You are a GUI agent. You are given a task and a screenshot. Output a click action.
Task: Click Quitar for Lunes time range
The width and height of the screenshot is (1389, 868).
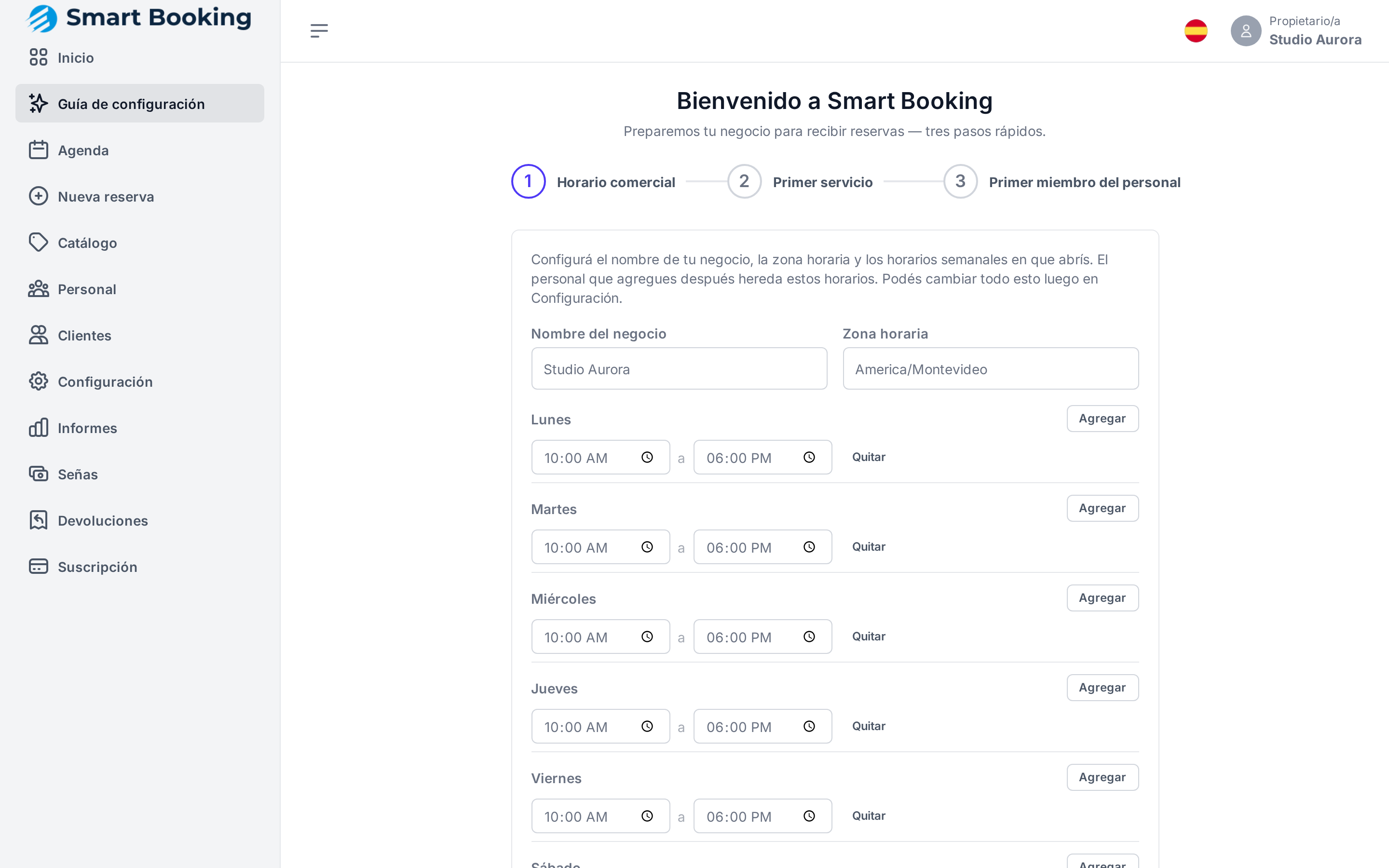(869, 458)
